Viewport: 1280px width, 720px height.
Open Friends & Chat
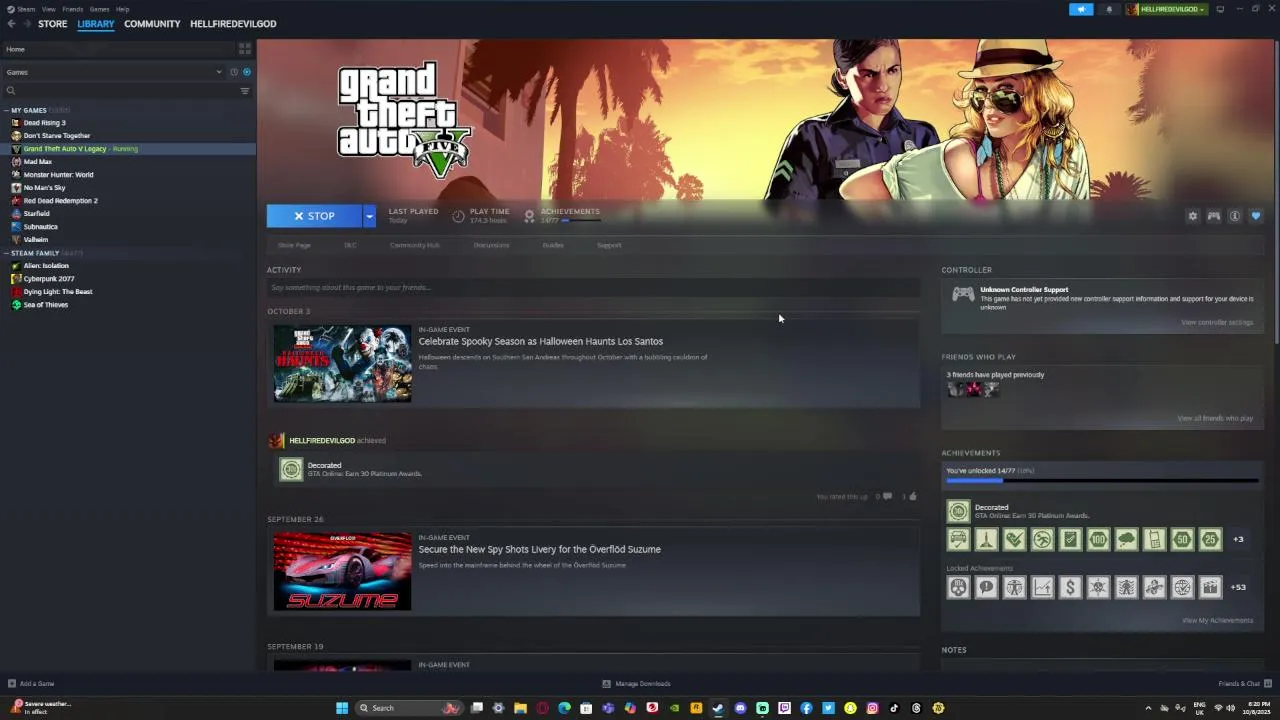[x=1244, y=684]
